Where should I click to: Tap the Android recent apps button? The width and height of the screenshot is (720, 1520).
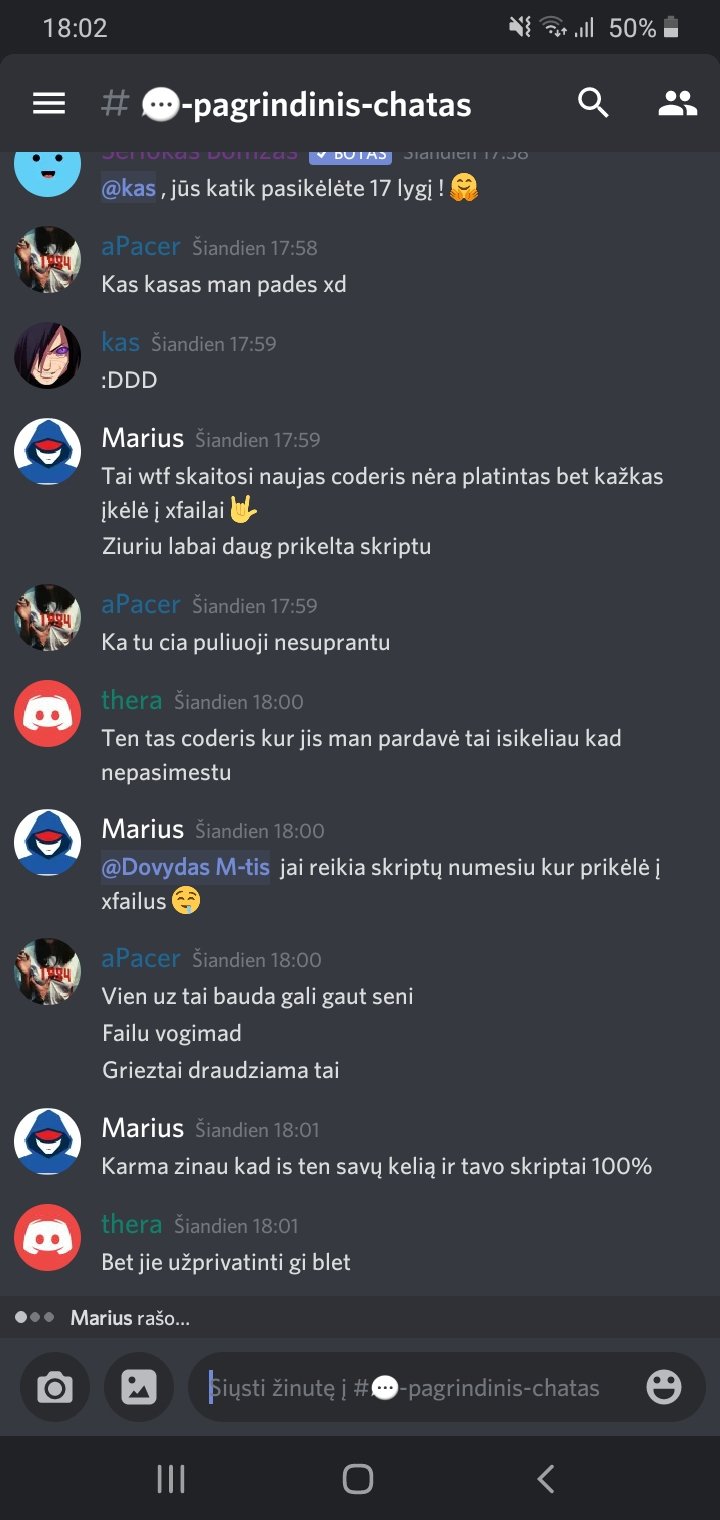coord(171,1479)
